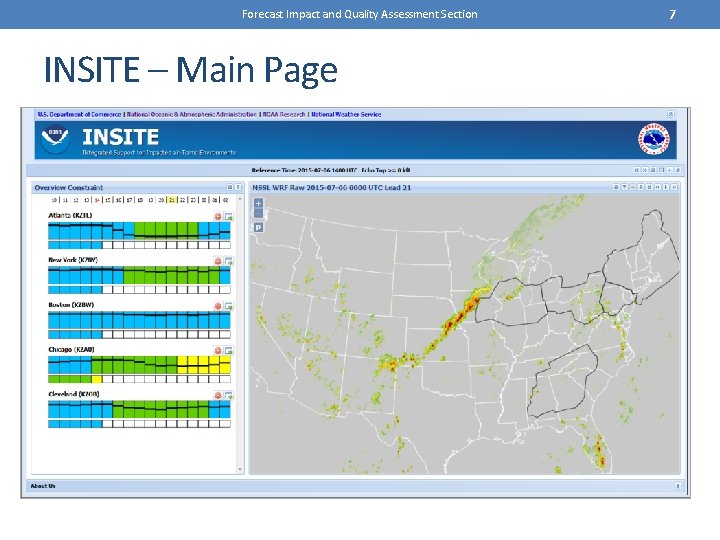Click the Chicago (KZAU) label
This screenshot has height=540, width=720.
[71, 349]
